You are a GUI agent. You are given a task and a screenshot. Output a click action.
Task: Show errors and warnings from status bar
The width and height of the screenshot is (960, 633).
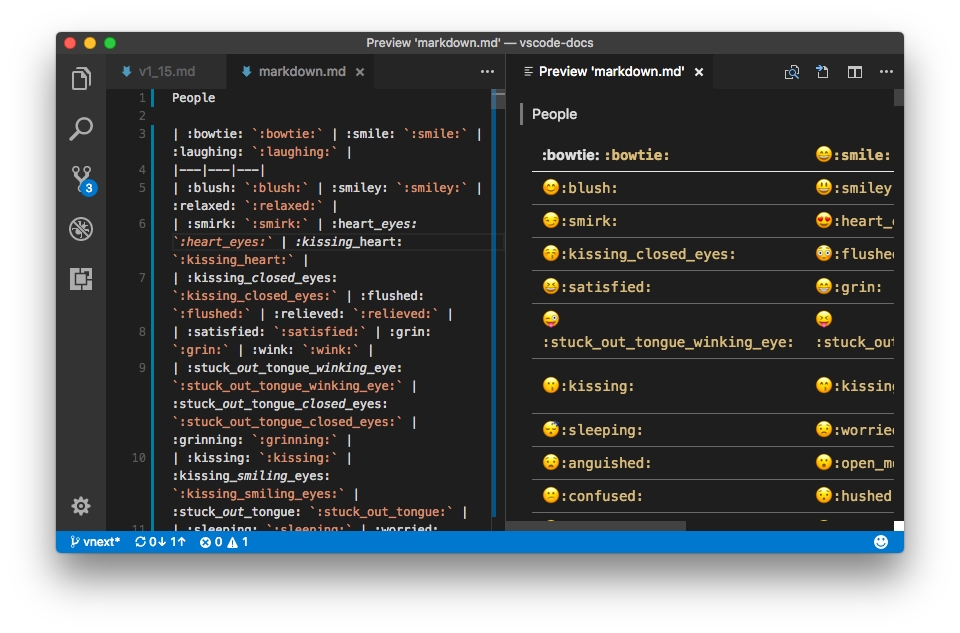[x=224, y=542]
